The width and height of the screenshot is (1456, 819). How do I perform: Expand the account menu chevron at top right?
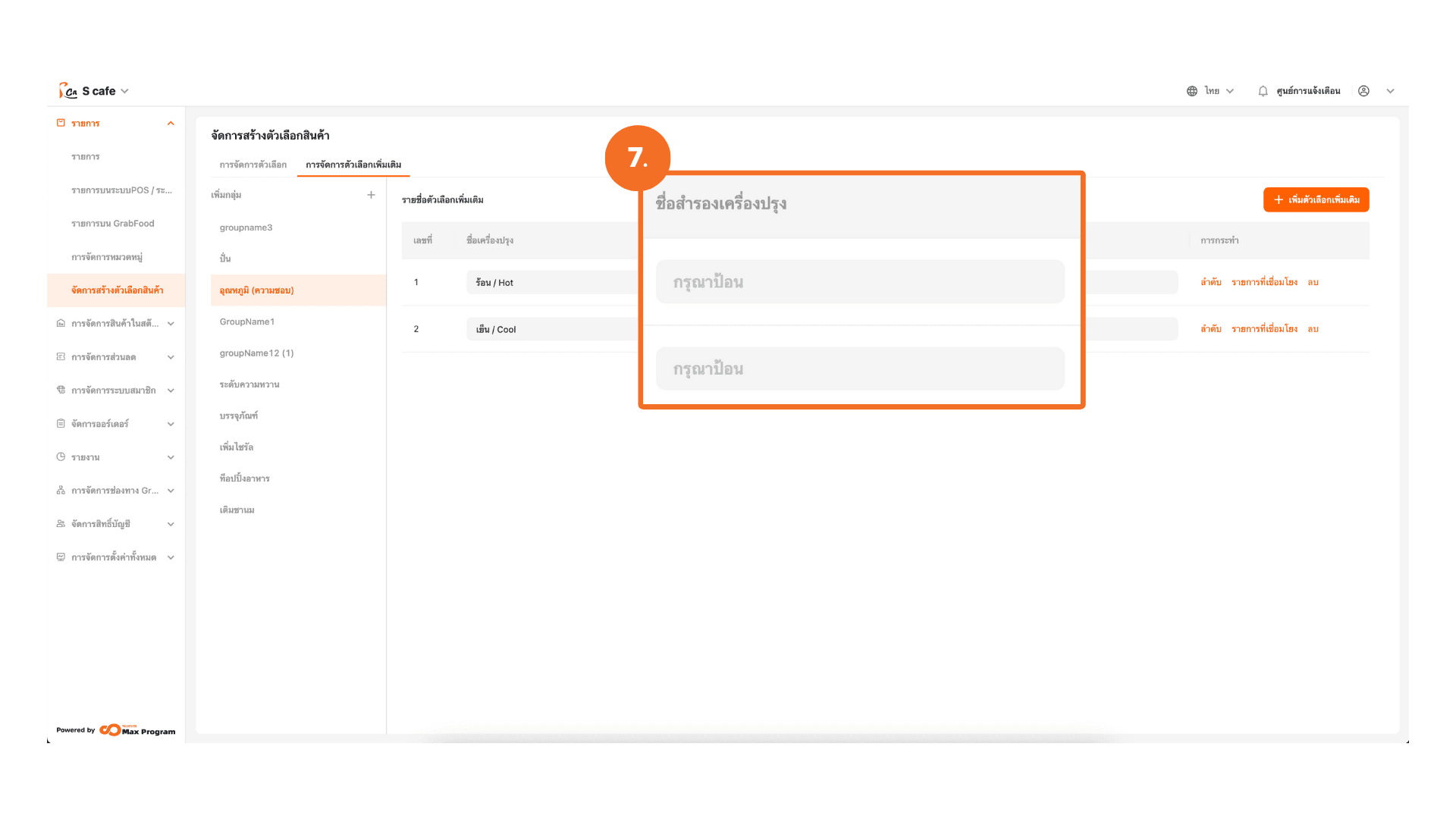pyautogui.click(x=1390, y=91)
